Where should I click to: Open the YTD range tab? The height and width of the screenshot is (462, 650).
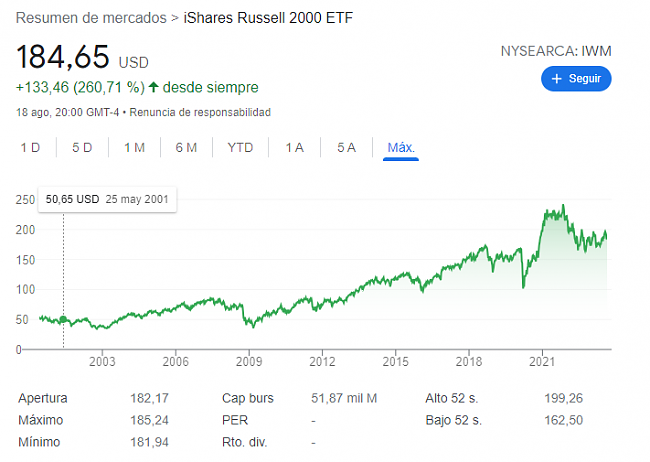coord(240,148)
